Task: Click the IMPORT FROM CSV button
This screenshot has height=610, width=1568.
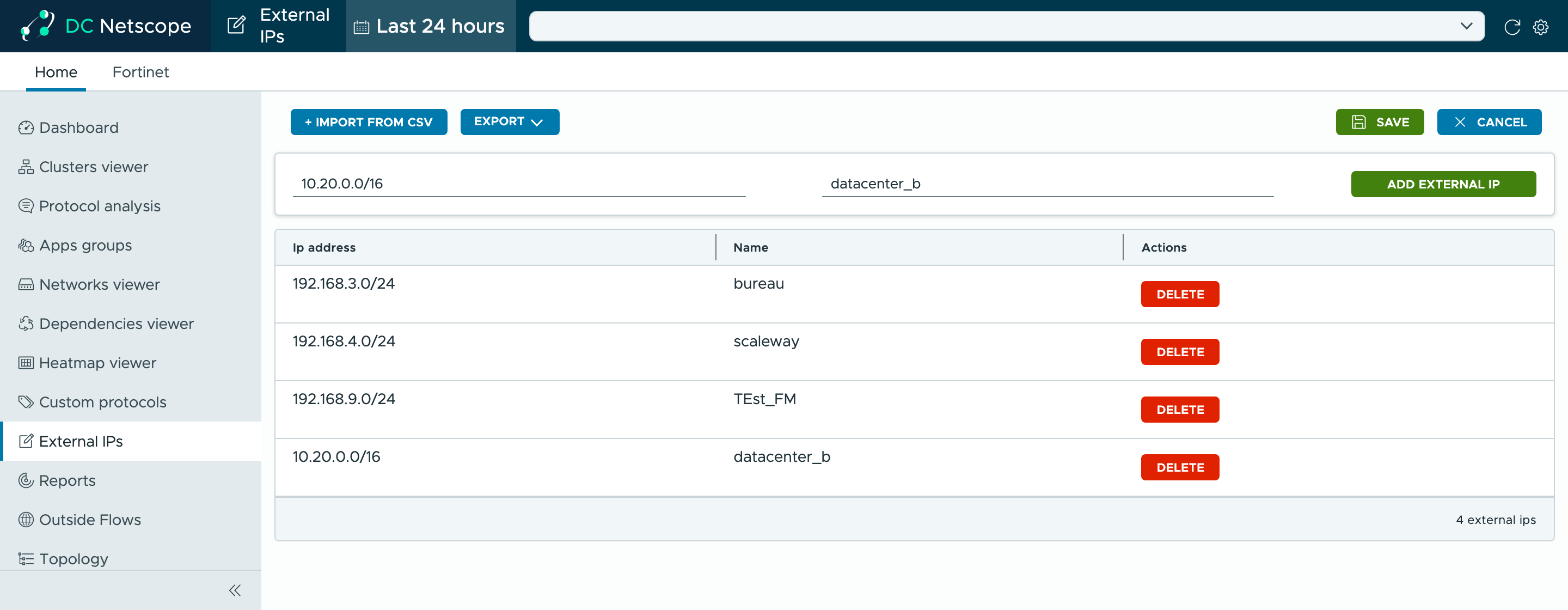Action: point(369,122)
